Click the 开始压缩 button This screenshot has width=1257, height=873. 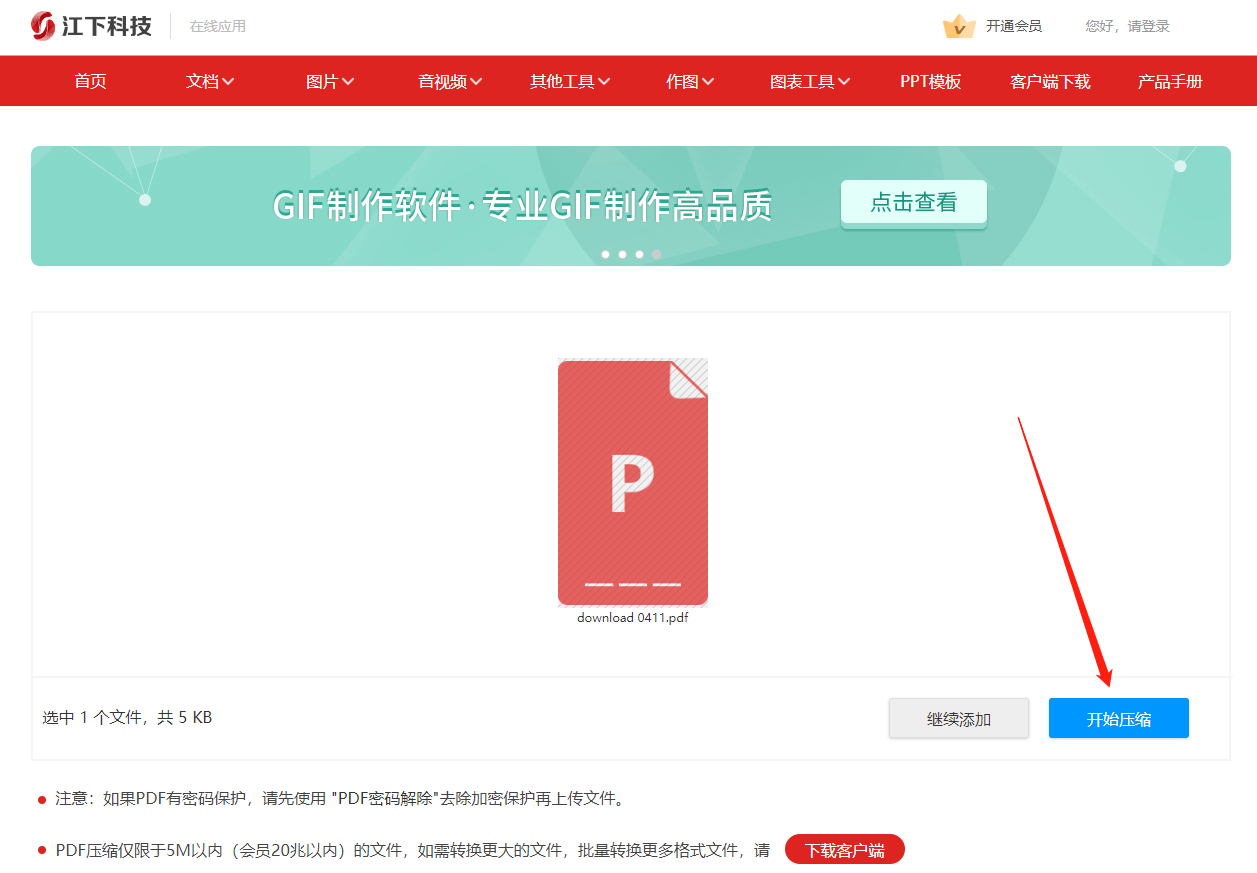pos(1118,718)
